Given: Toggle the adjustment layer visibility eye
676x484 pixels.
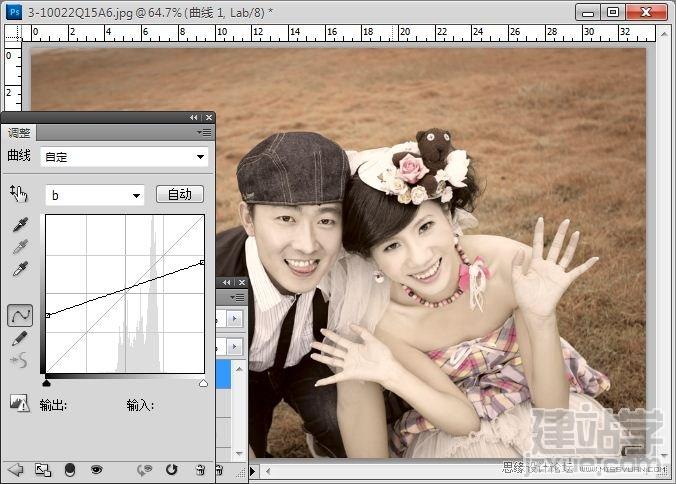Looking at the screenshot, I should [97, 469].
